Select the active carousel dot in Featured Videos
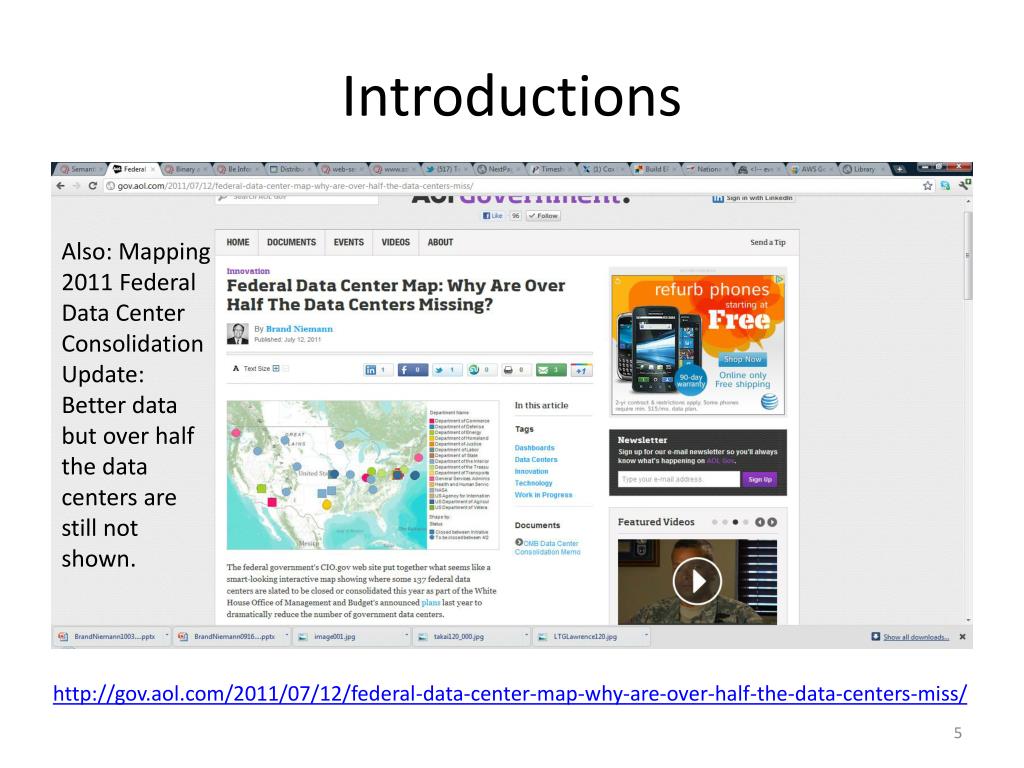 (735, 522)
